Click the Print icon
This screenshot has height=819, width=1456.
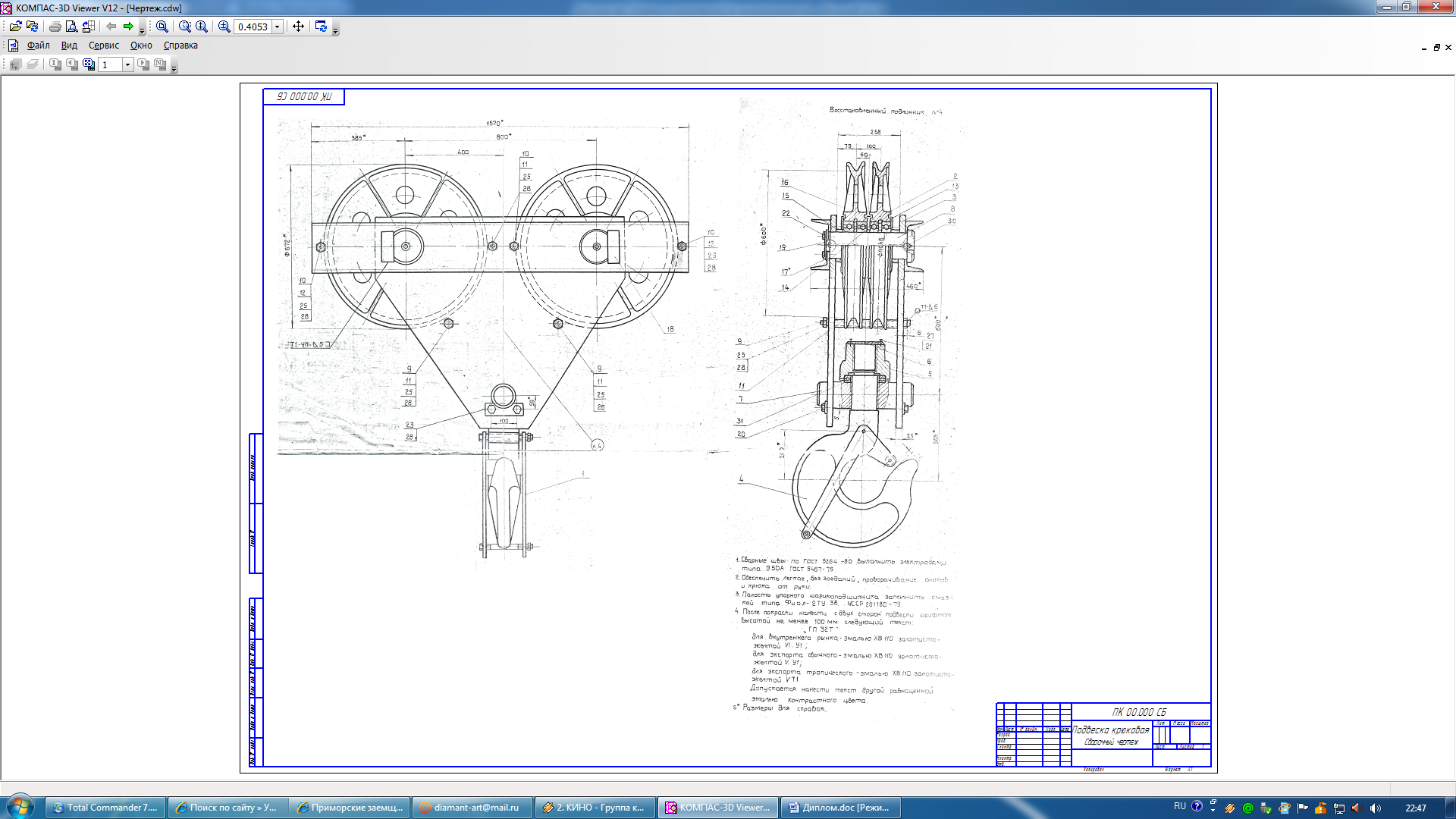[55, 27]
